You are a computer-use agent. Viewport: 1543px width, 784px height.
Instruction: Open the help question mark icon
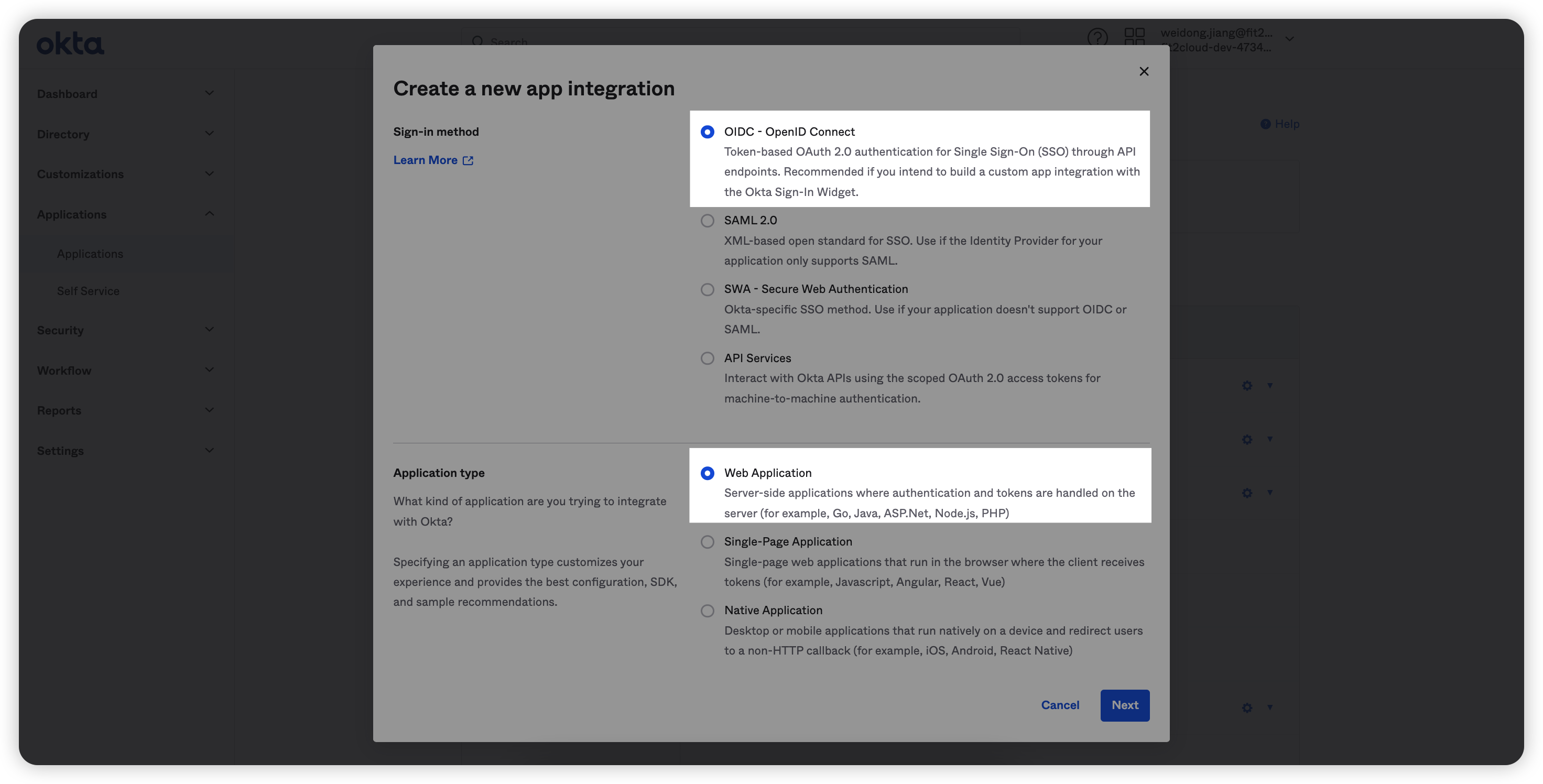[x=1097, y=38]
